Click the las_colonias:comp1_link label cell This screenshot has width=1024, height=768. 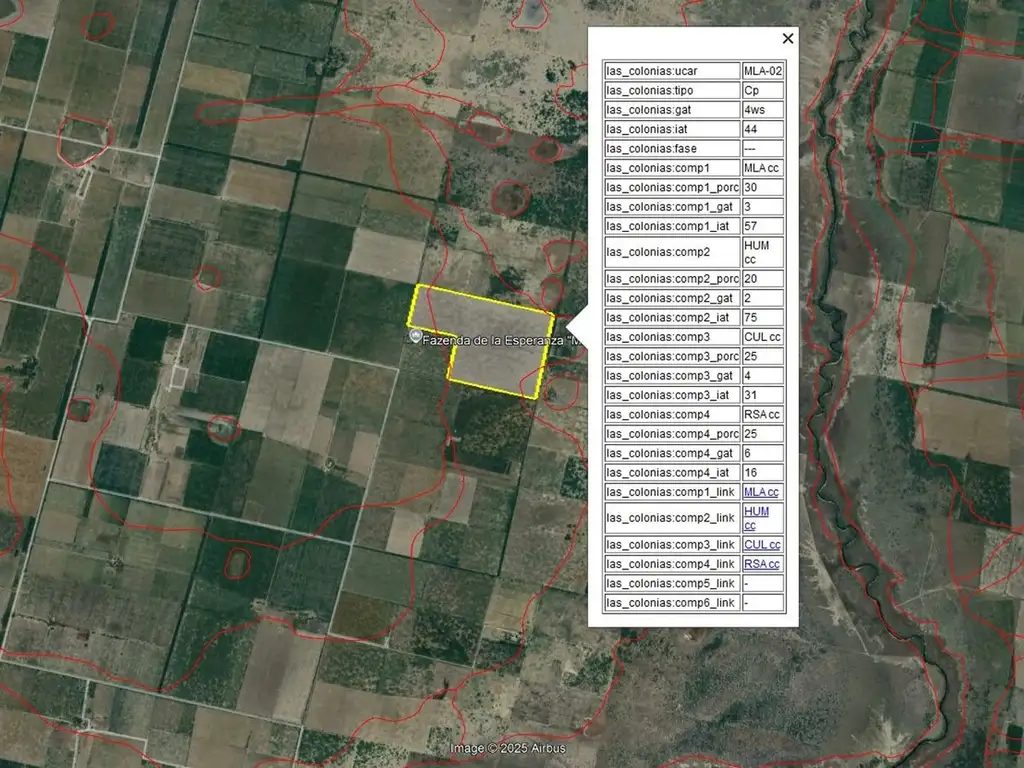pyautogui.click(x=672, y=492)
